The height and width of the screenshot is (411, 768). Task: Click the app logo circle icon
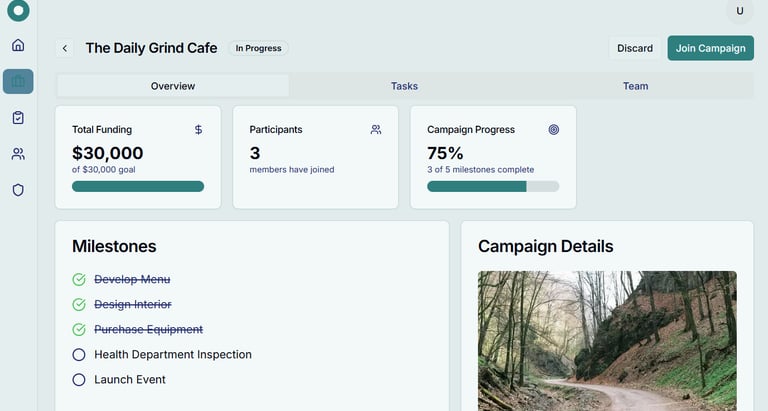point(18,11)
